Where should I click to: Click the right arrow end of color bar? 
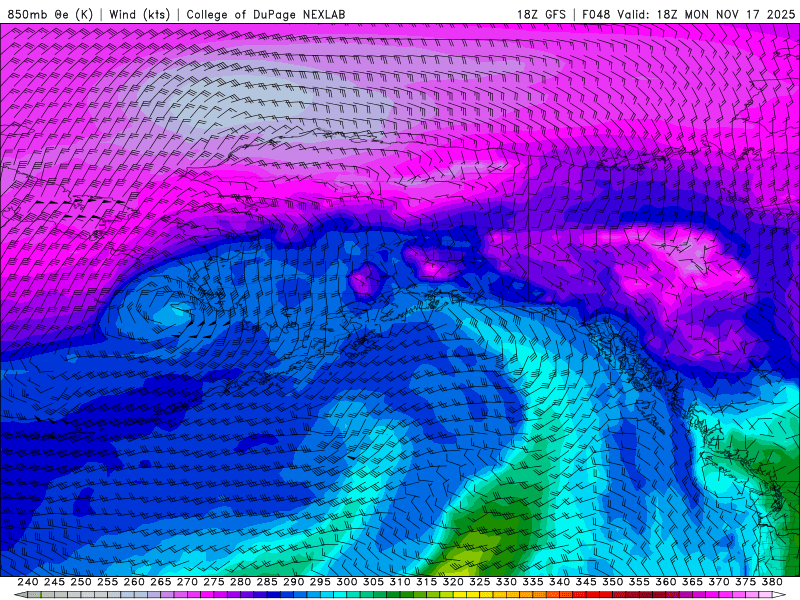pyautogui.click(x=780, y=595)
